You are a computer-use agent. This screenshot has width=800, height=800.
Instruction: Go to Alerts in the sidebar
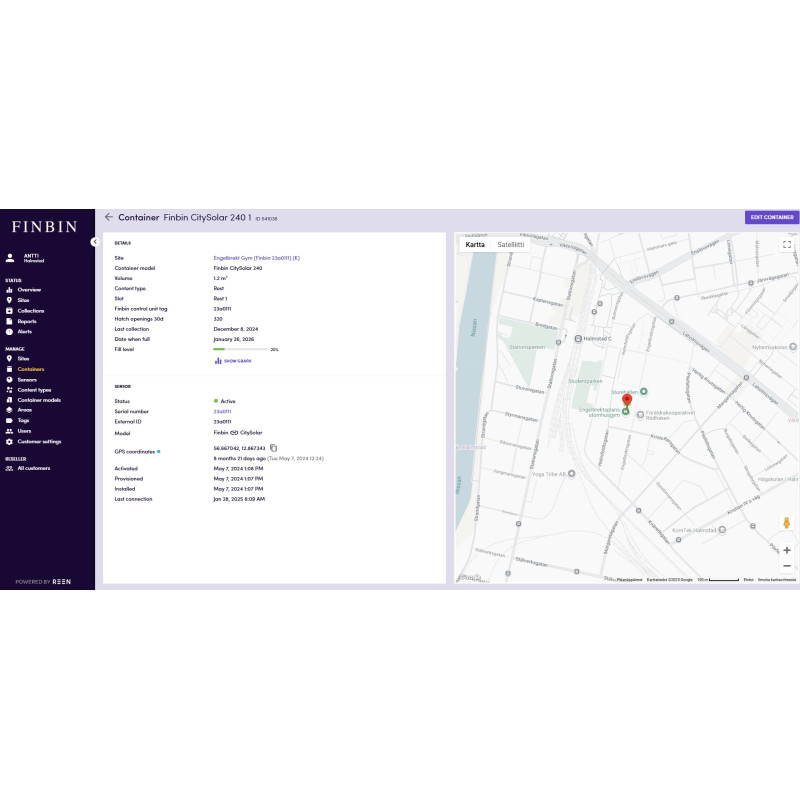pyautogui.click(x=25, y=331)
